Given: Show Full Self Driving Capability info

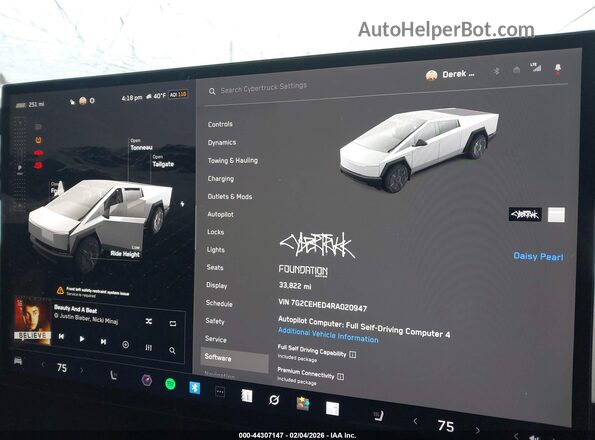Looking at the screenshot, I should pyautogui.click(x=352, y=355).
